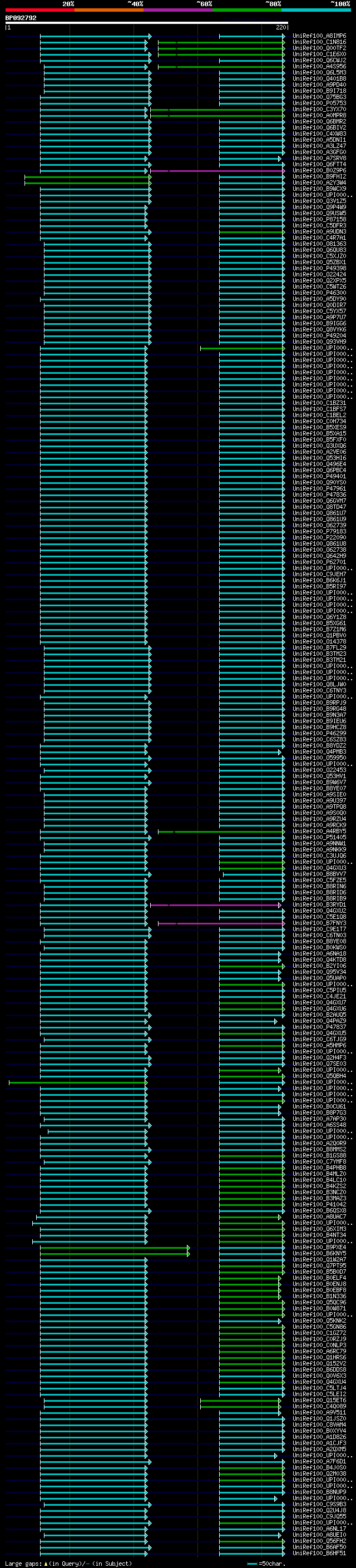Click label UniRef100_O14378
Image resolution: width=356 pixels, height=1568 pixels.
[x=319, y=641]
